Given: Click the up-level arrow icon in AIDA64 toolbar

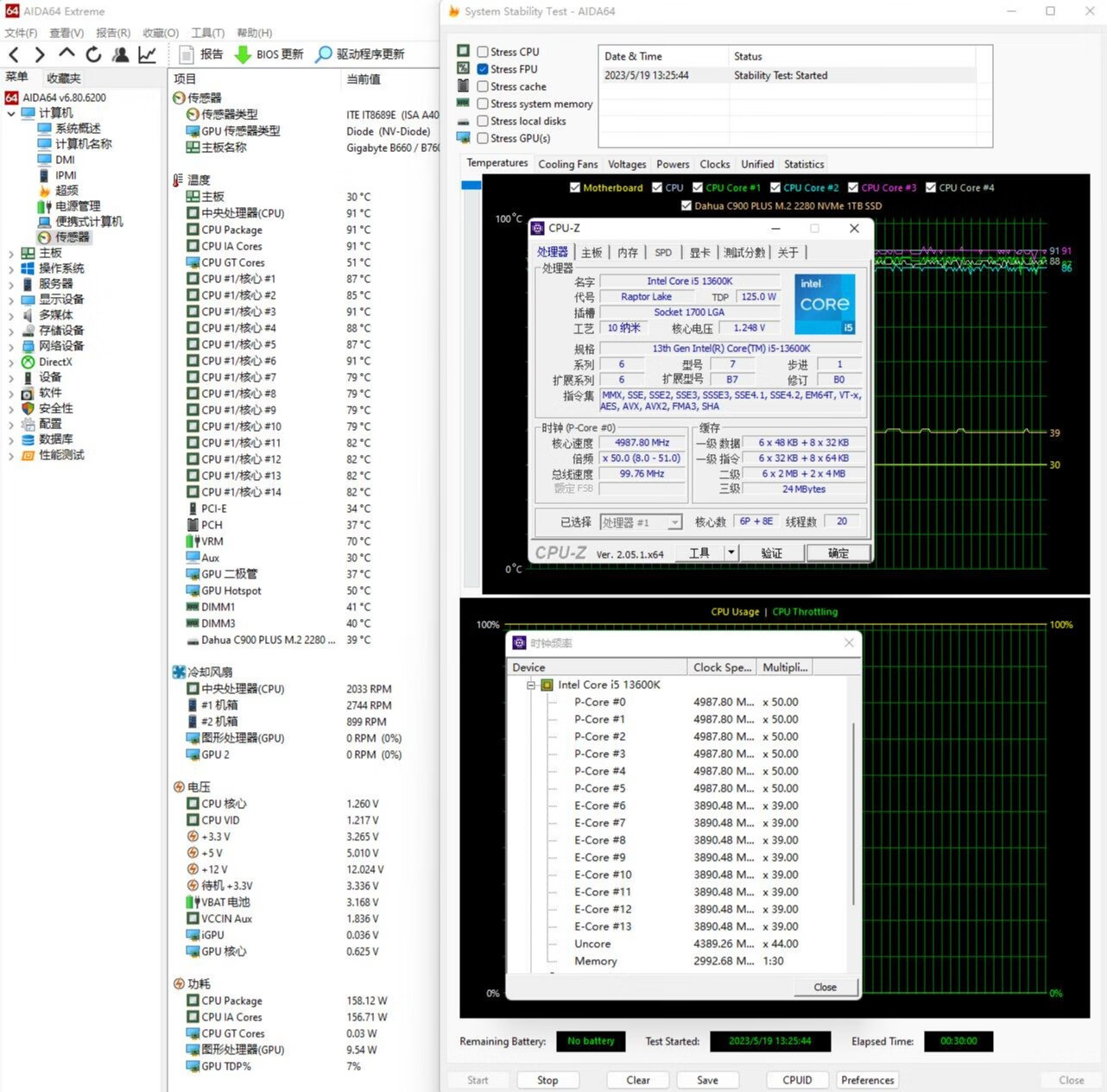Looking at the screenshot, I should pyautogui.click(x=66, y=54).
